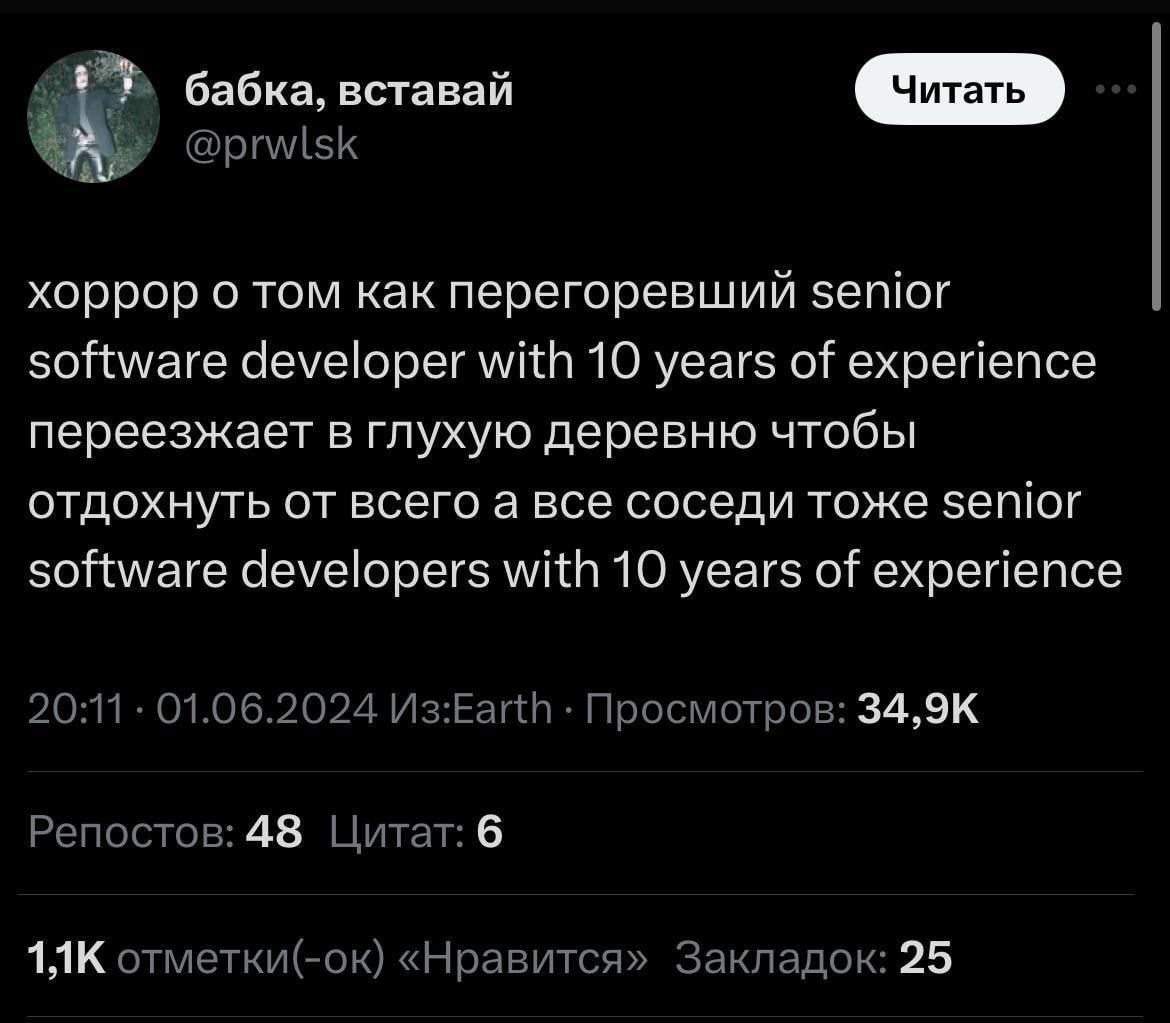Click the vertical scrollbar thumb

point(1155,170)
